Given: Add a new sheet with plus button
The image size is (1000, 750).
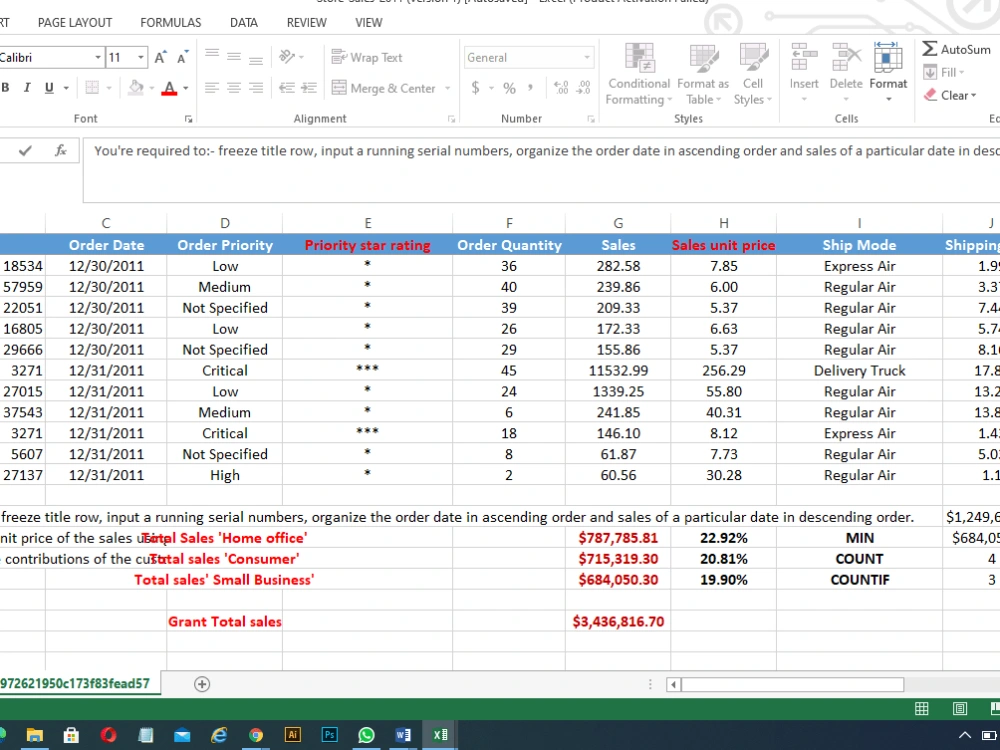Looking at the screenshot, I should pos(202,684).
